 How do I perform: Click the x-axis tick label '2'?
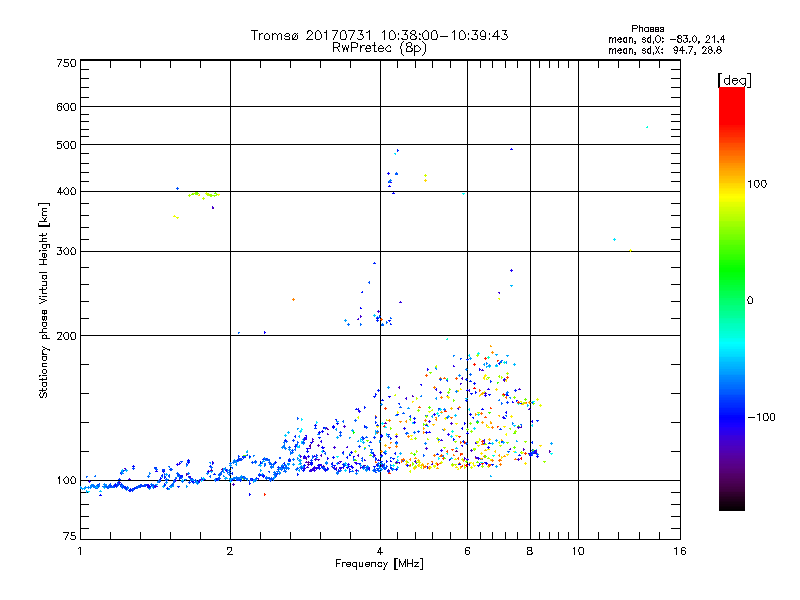click(x=230, y=551)
